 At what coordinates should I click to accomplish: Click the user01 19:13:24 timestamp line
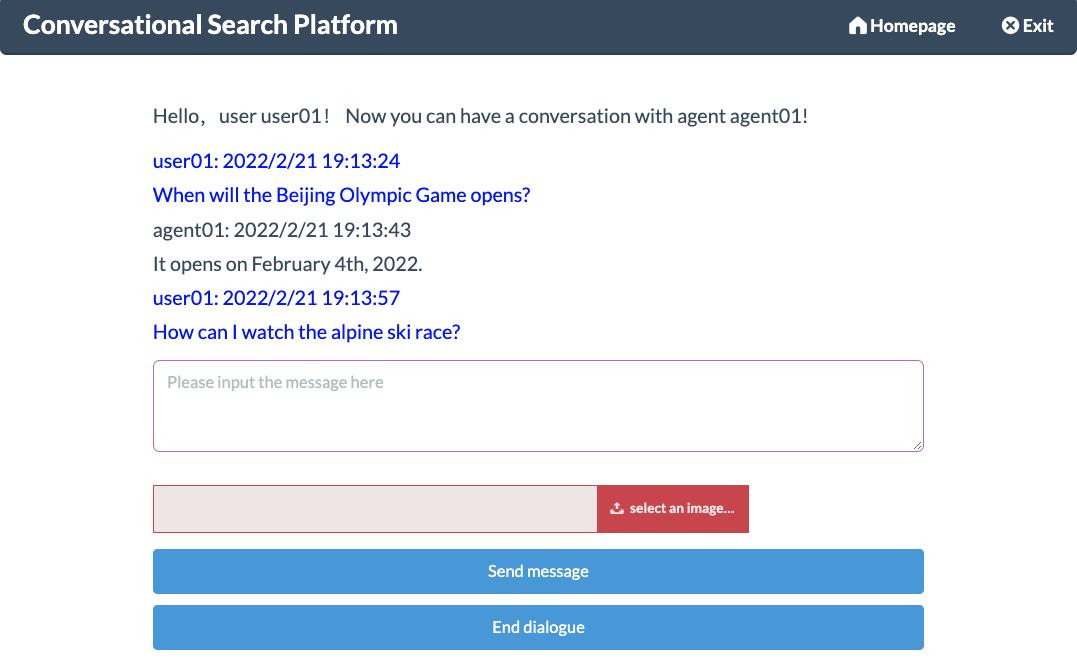[276, 161]
